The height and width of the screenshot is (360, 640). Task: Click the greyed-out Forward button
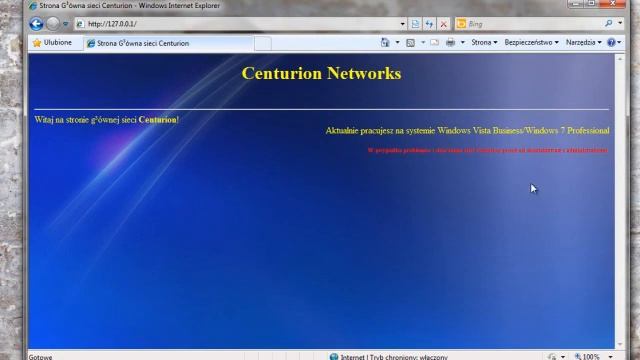[53, 24]
